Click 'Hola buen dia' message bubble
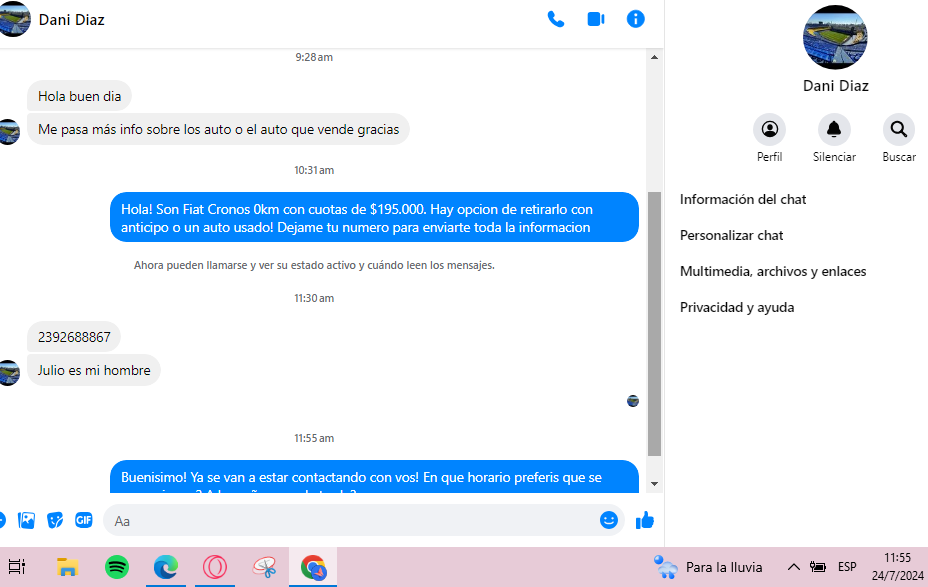Image resolution: width=928 pixels, height=587 pixels. point(79,96)
